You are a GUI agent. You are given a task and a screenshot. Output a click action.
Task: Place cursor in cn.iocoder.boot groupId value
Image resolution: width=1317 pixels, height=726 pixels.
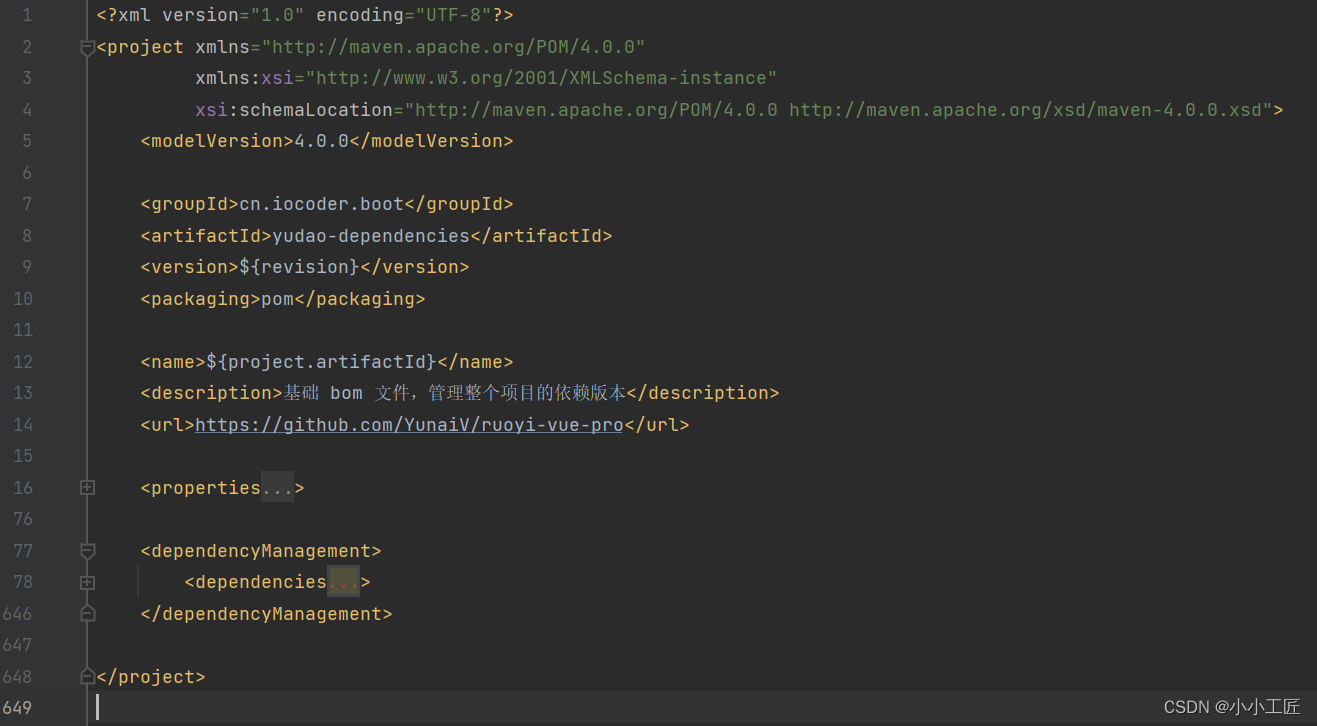[321, 204]
